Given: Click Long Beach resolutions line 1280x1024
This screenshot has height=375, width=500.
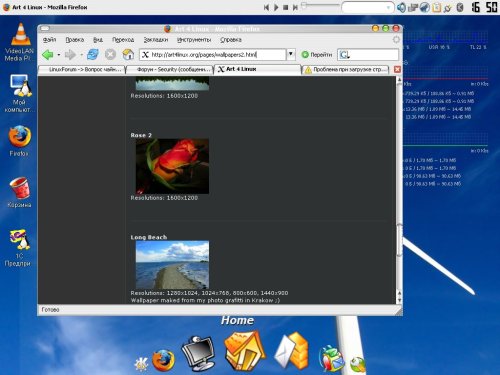Looking at the screenshot, I should (x=209, y=293).
